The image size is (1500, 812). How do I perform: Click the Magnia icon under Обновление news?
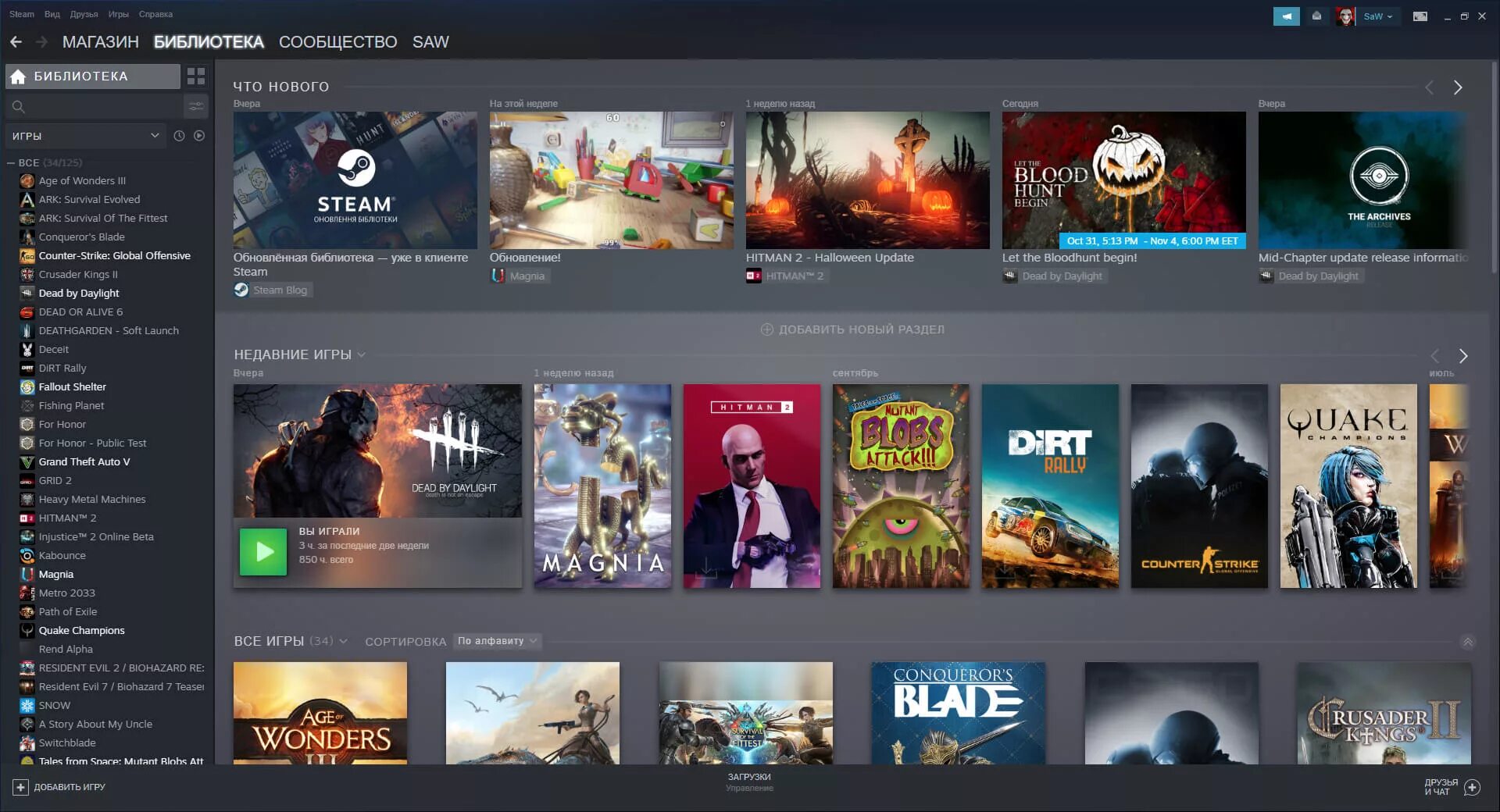point(498,276)
